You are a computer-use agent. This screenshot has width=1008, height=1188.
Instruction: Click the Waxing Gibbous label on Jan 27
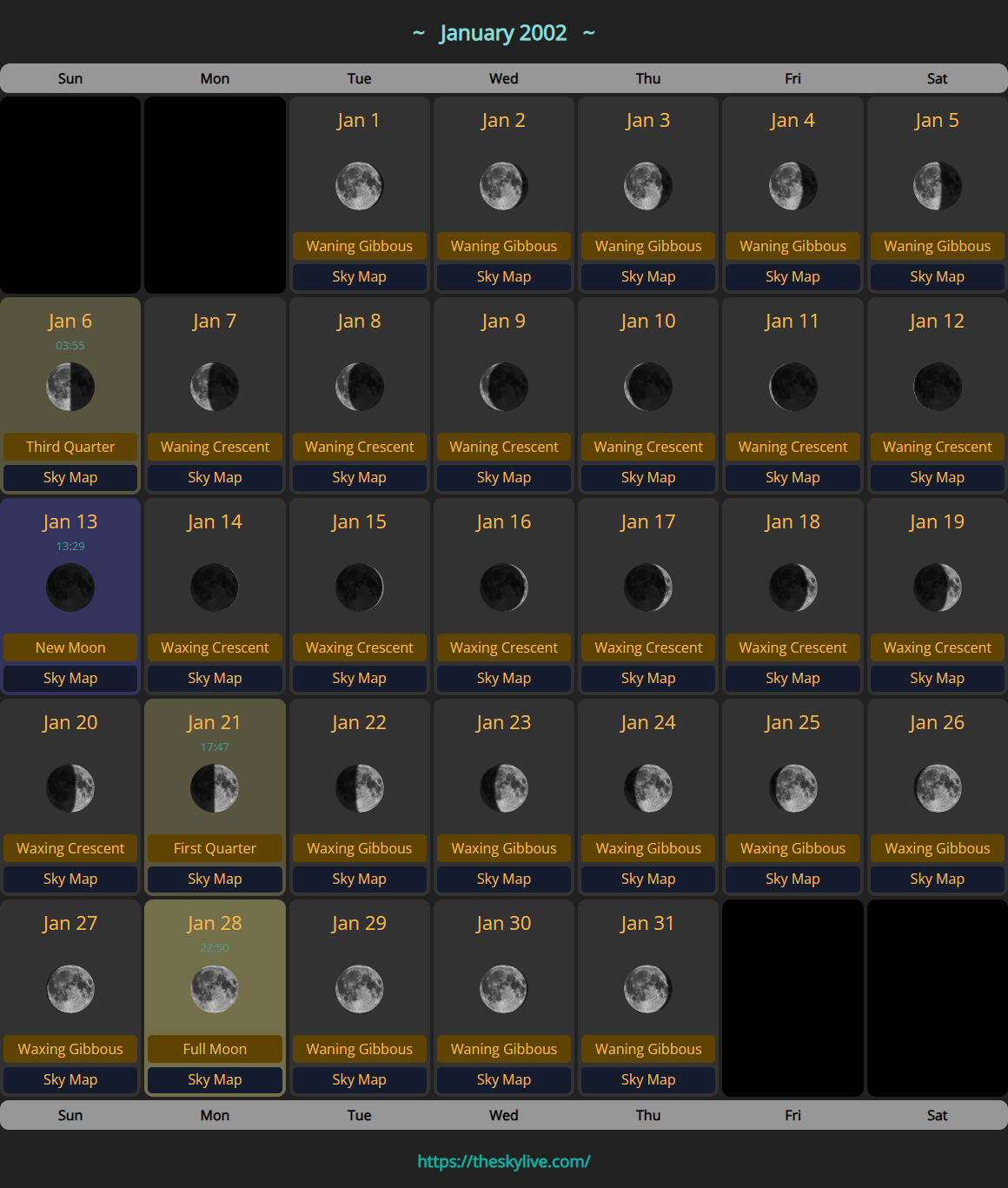point(70,1049)
